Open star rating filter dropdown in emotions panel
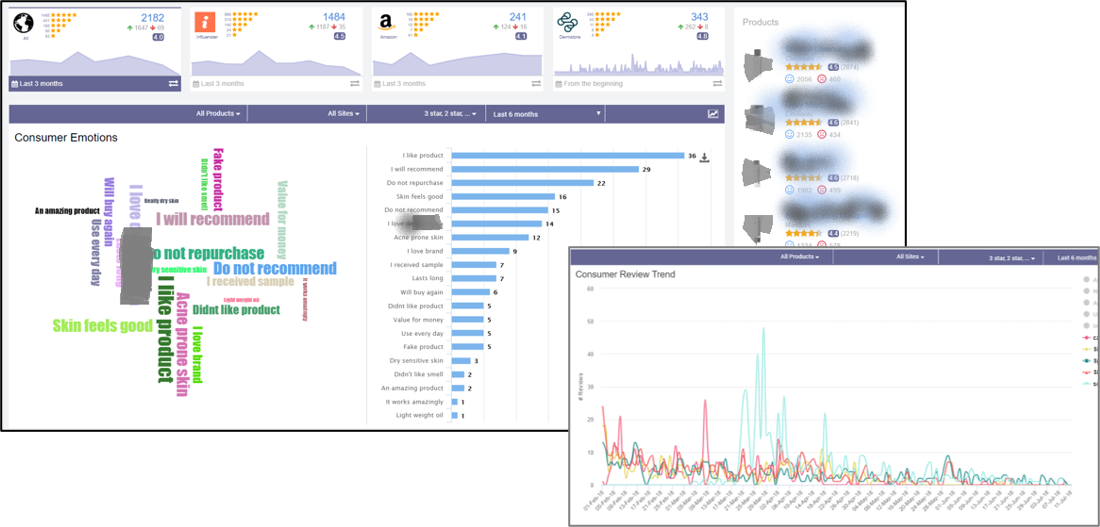Viewport: 1100px width, 527px height. tap(454, 114)
